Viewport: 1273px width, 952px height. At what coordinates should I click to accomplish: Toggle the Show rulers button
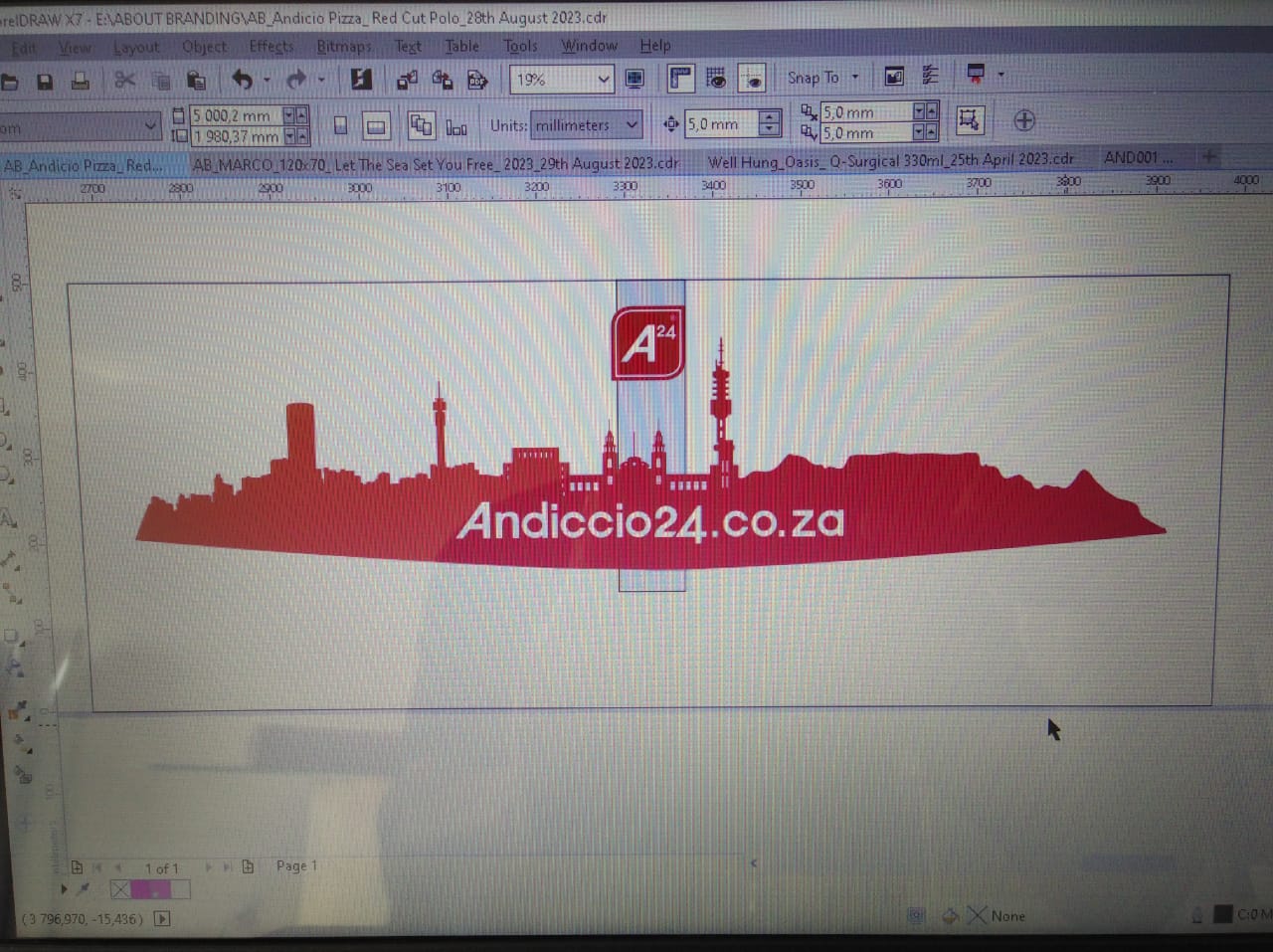(x=680, y=78)
